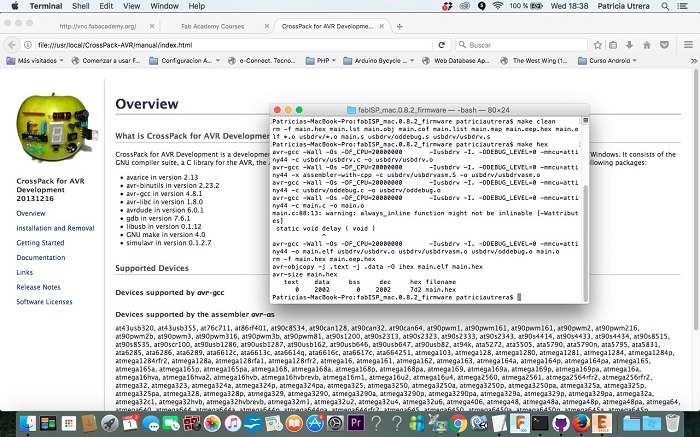This screenshot has width=700, height=437.
Task: Open iBooks from the Dock
Action: coord(294,422)
